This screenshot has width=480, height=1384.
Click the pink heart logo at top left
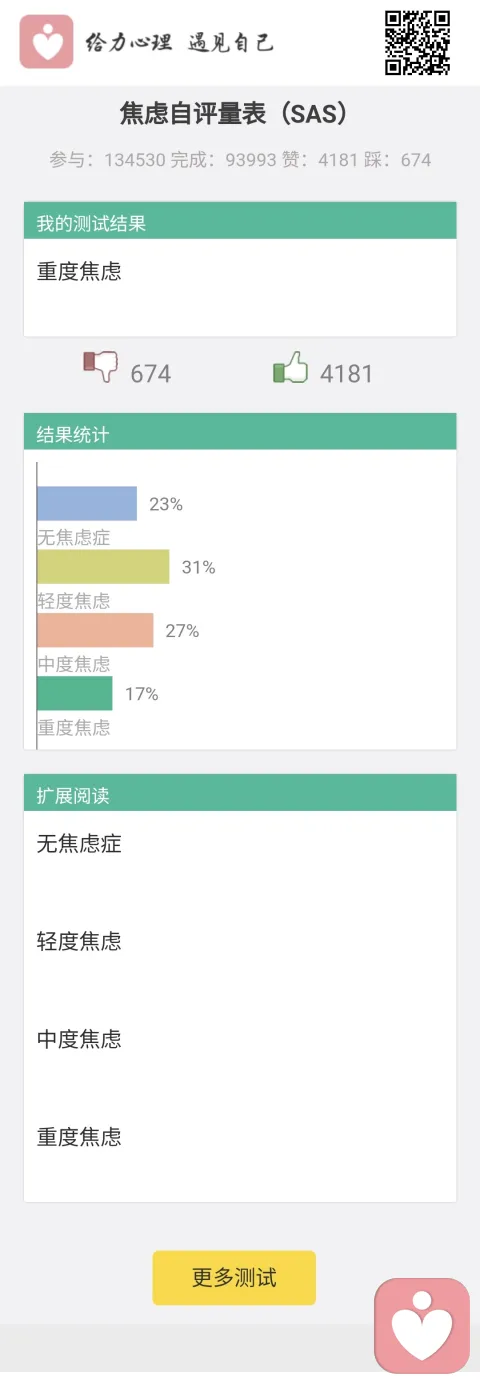tap(46, 42)
